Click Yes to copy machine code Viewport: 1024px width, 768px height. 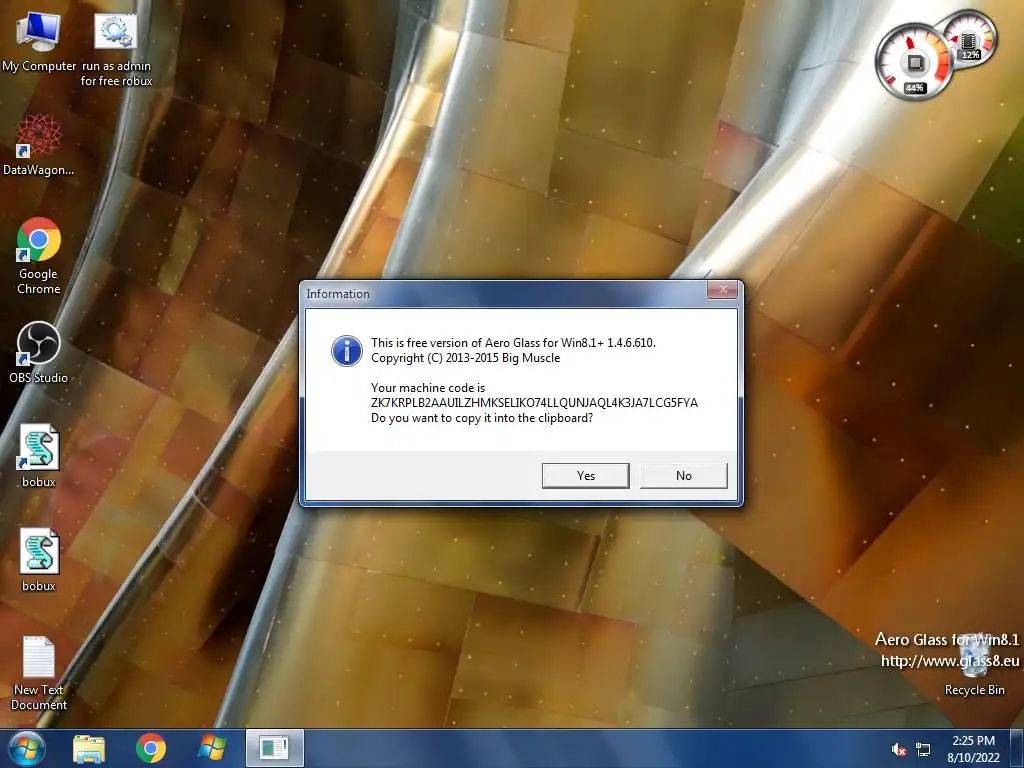[x=586, y=475]
